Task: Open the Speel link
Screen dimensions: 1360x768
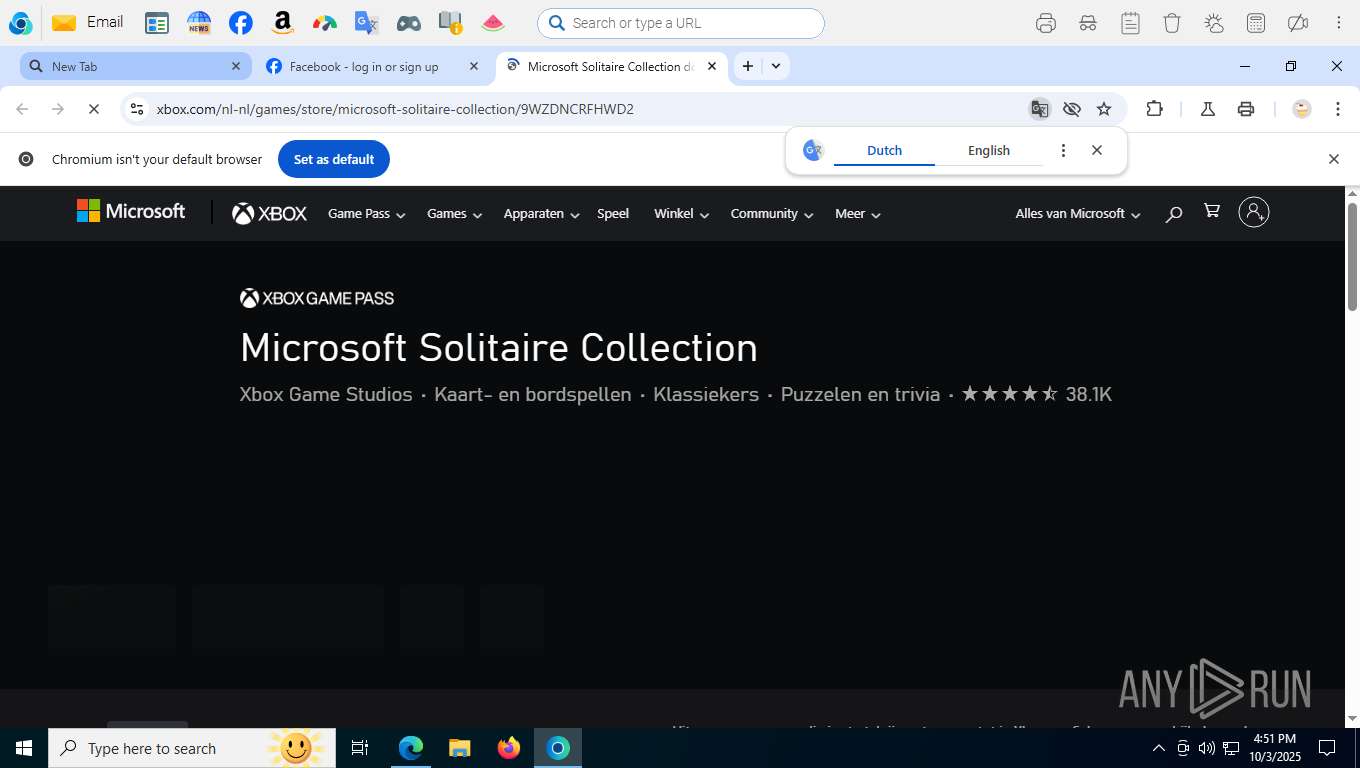Action: tap(613, 214)
